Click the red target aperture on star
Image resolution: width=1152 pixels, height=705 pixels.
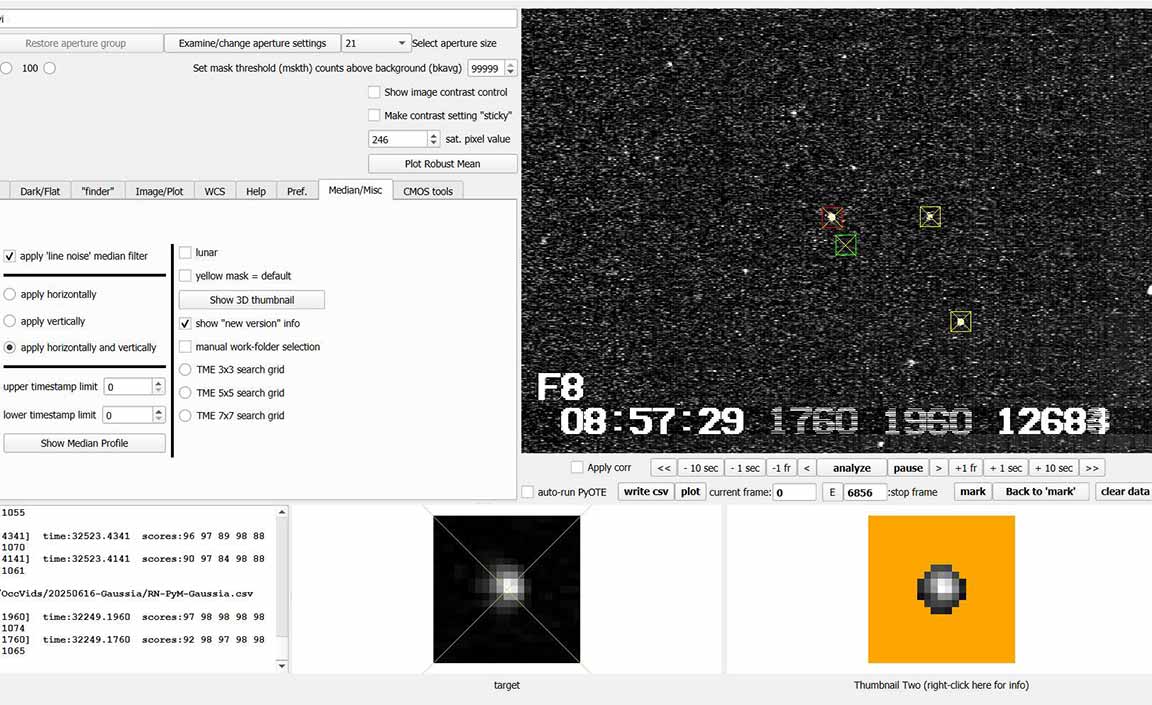831,217
